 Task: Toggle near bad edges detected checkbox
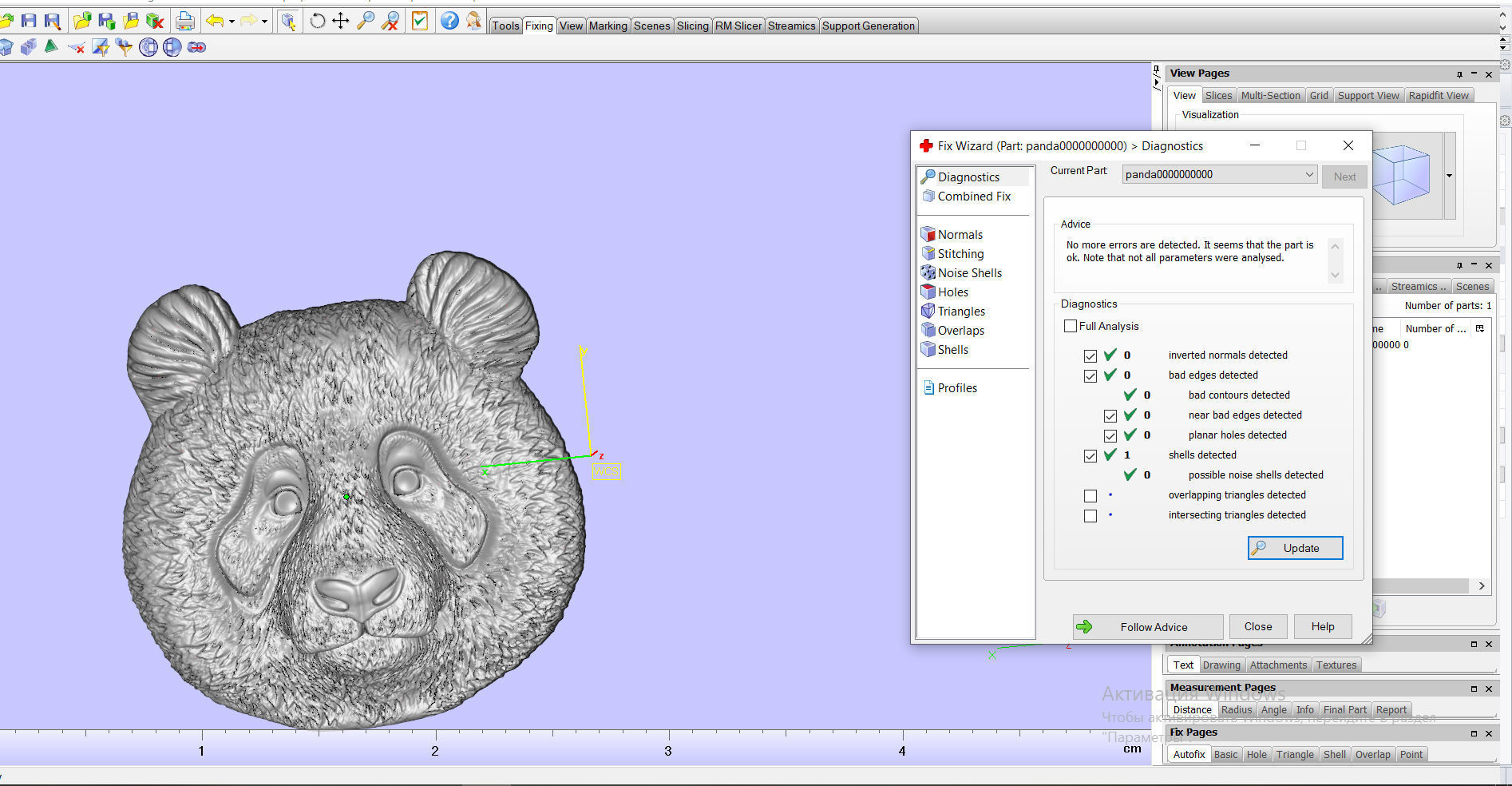[x=1110, y=416]
